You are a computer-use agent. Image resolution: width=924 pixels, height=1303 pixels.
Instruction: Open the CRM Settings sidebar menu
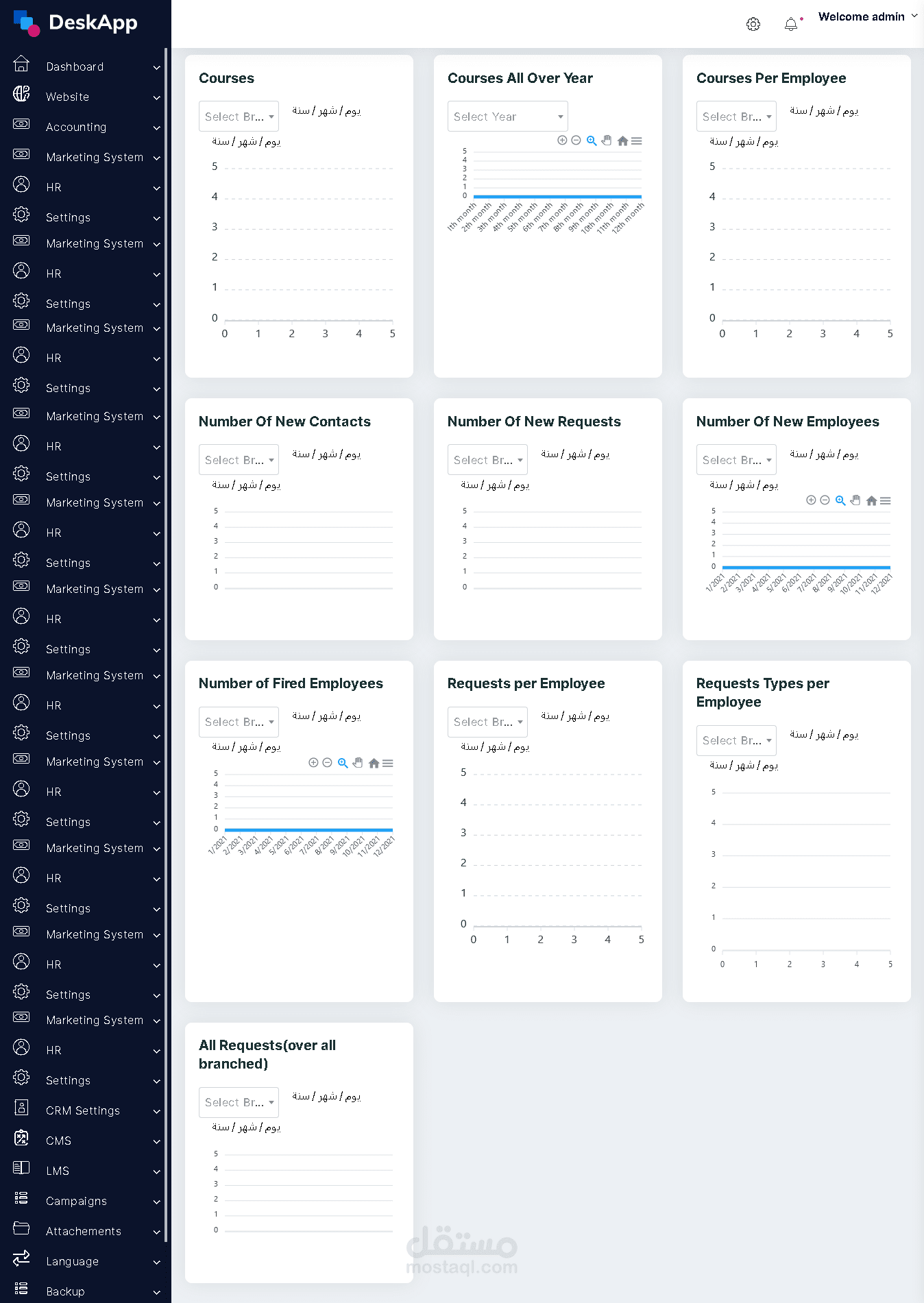point(86,1110)
